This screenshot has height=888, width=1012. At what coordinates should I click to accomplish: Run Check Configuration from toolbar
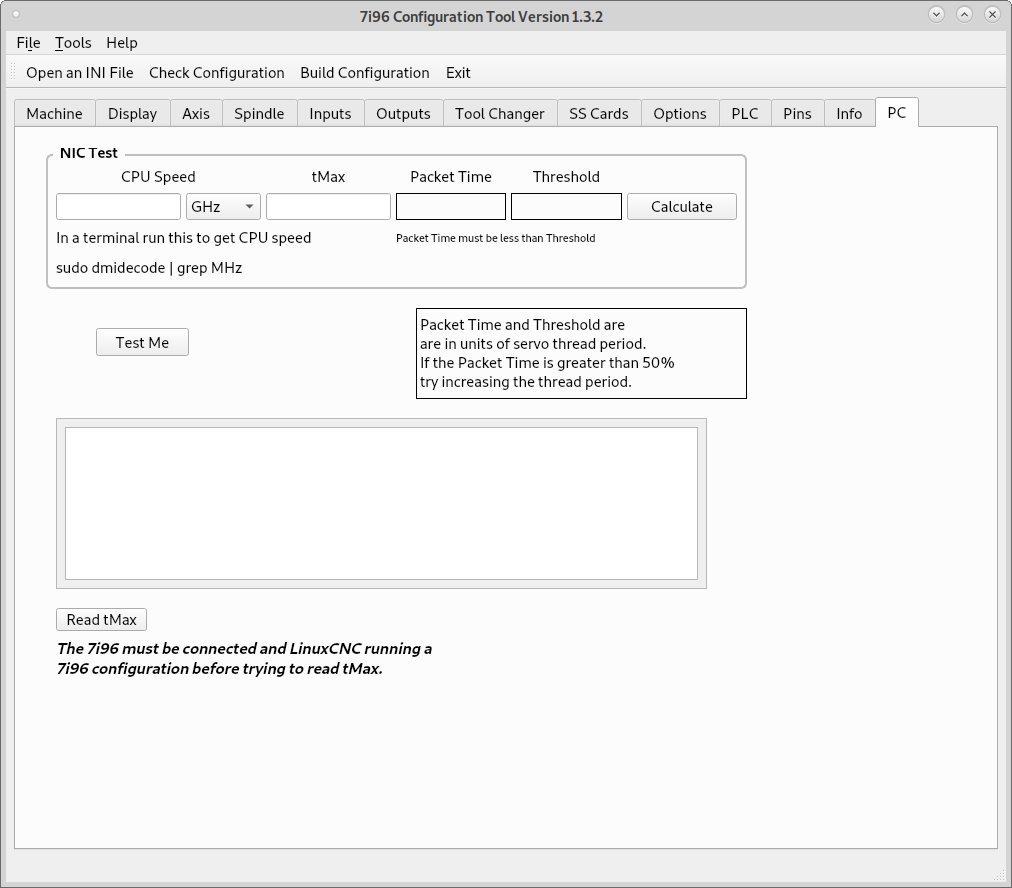click(217, 73)
